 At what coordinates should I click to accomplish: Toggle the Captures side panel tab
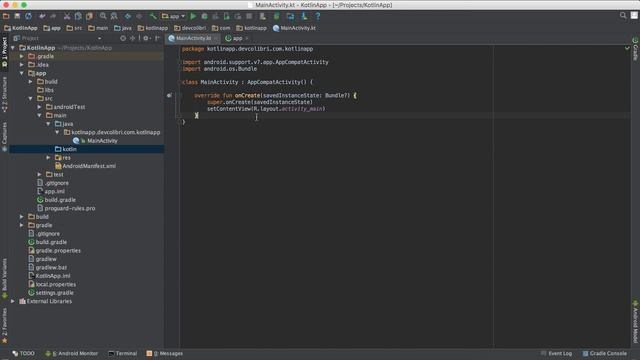[4, 136]
